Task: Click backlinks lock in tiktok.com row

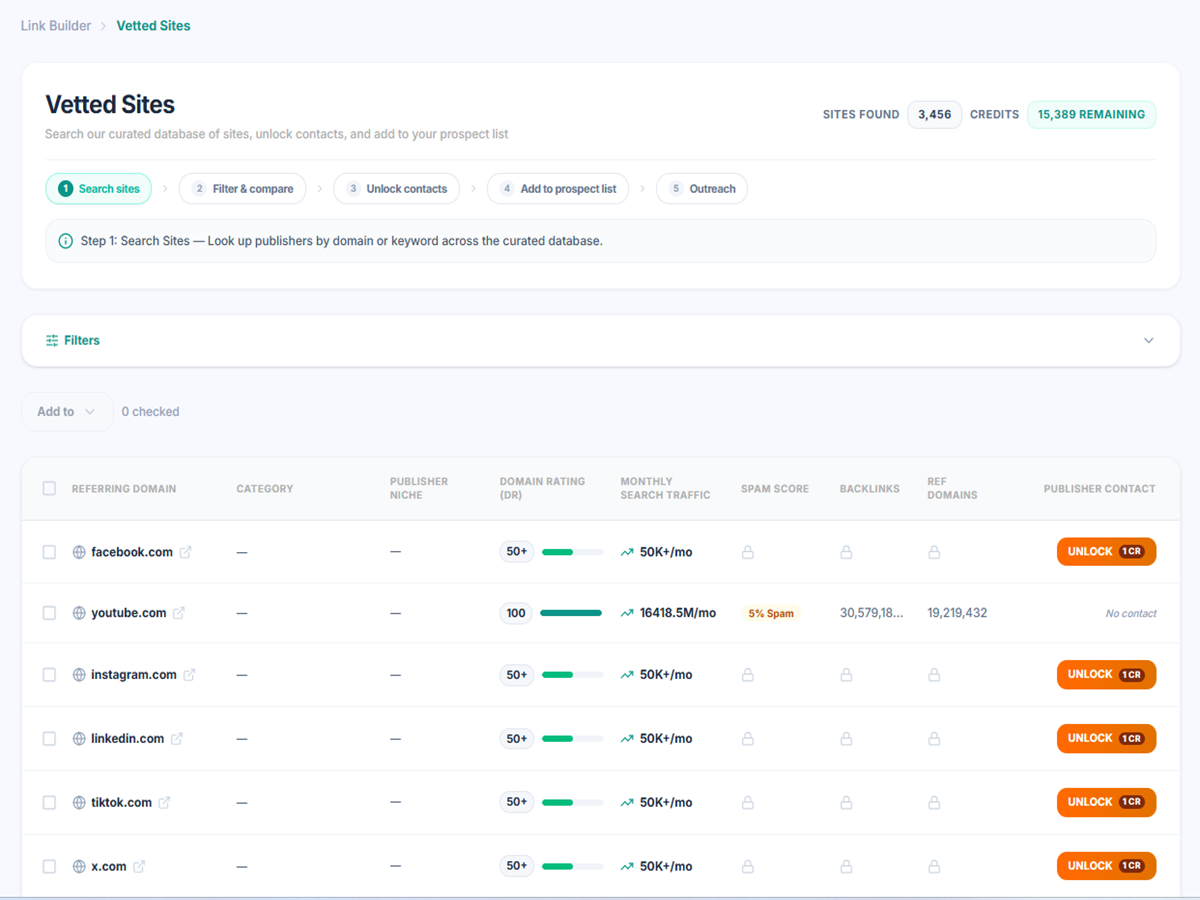Action: pos(846,803)
